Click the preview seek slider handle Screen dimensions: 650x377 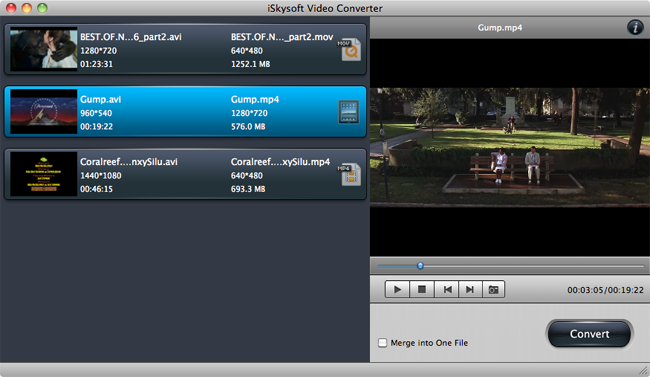pyautogui.click(x=420, y=265)
